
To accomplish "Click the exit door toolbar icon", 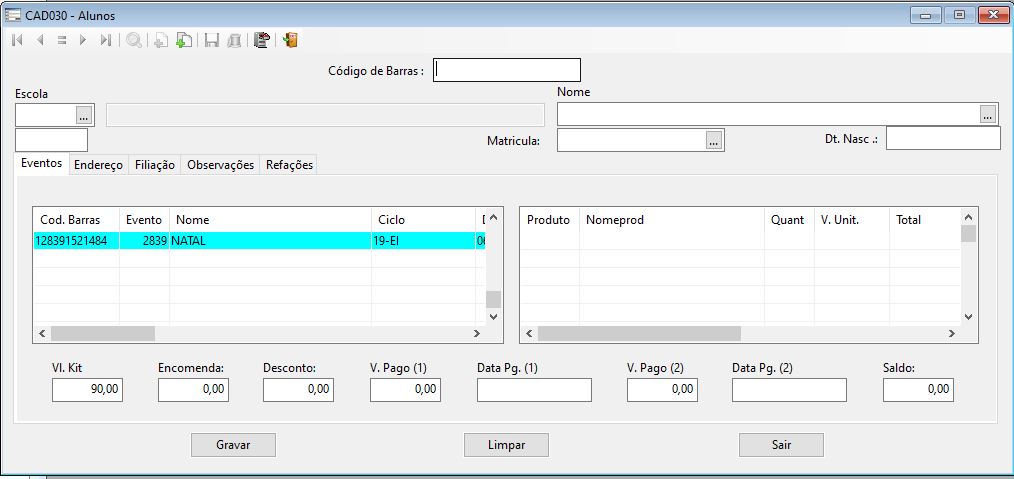I will click(x=290, y=41).
